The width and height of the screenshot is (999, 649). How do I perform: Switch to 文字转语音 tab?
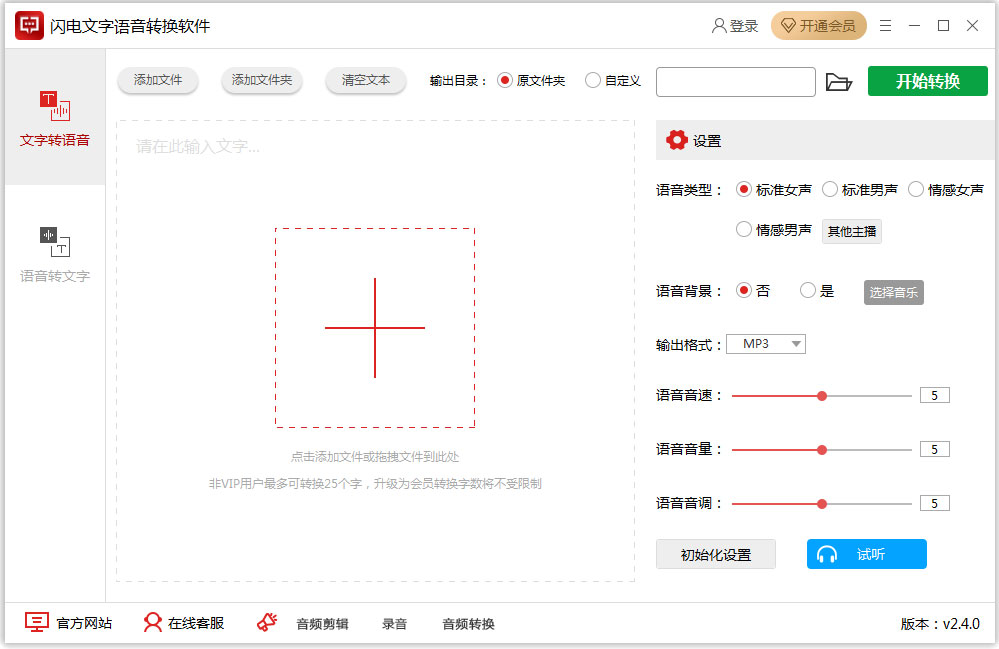pos(55,118)
